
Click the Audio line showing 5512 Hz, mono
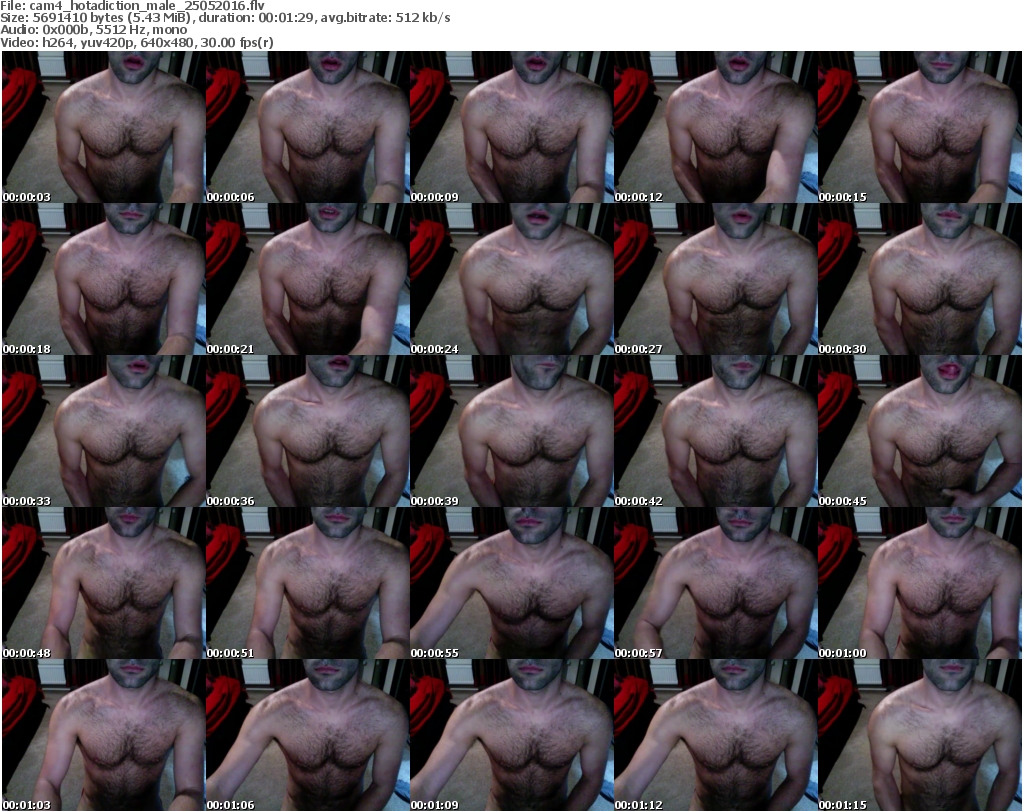click(93, 30)
